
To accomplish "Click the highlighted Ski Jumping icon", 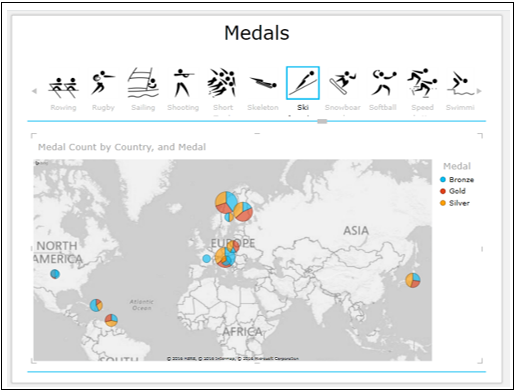I will point(303,83).
